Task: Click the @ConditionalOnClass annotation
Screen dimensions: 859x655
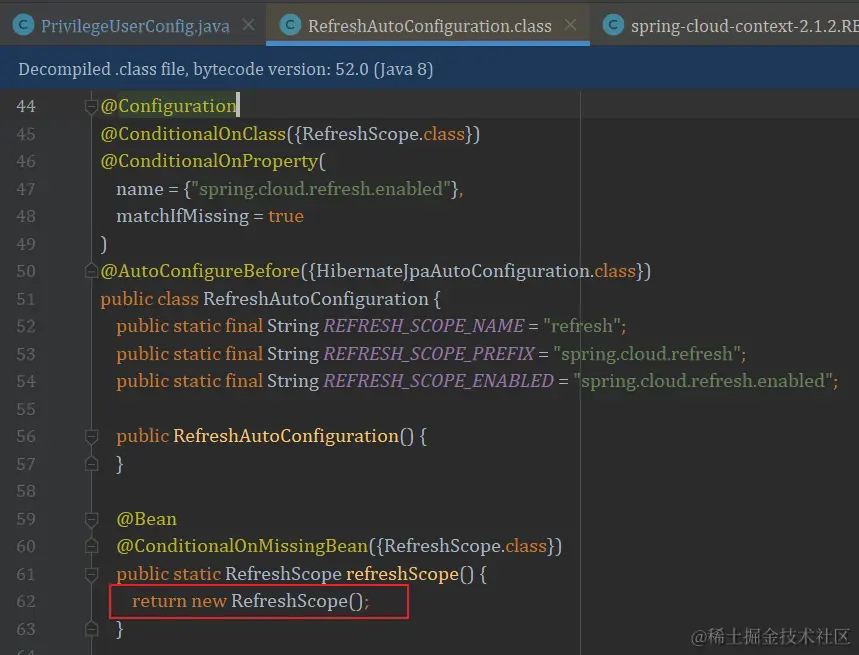Action: click(193, 134)
